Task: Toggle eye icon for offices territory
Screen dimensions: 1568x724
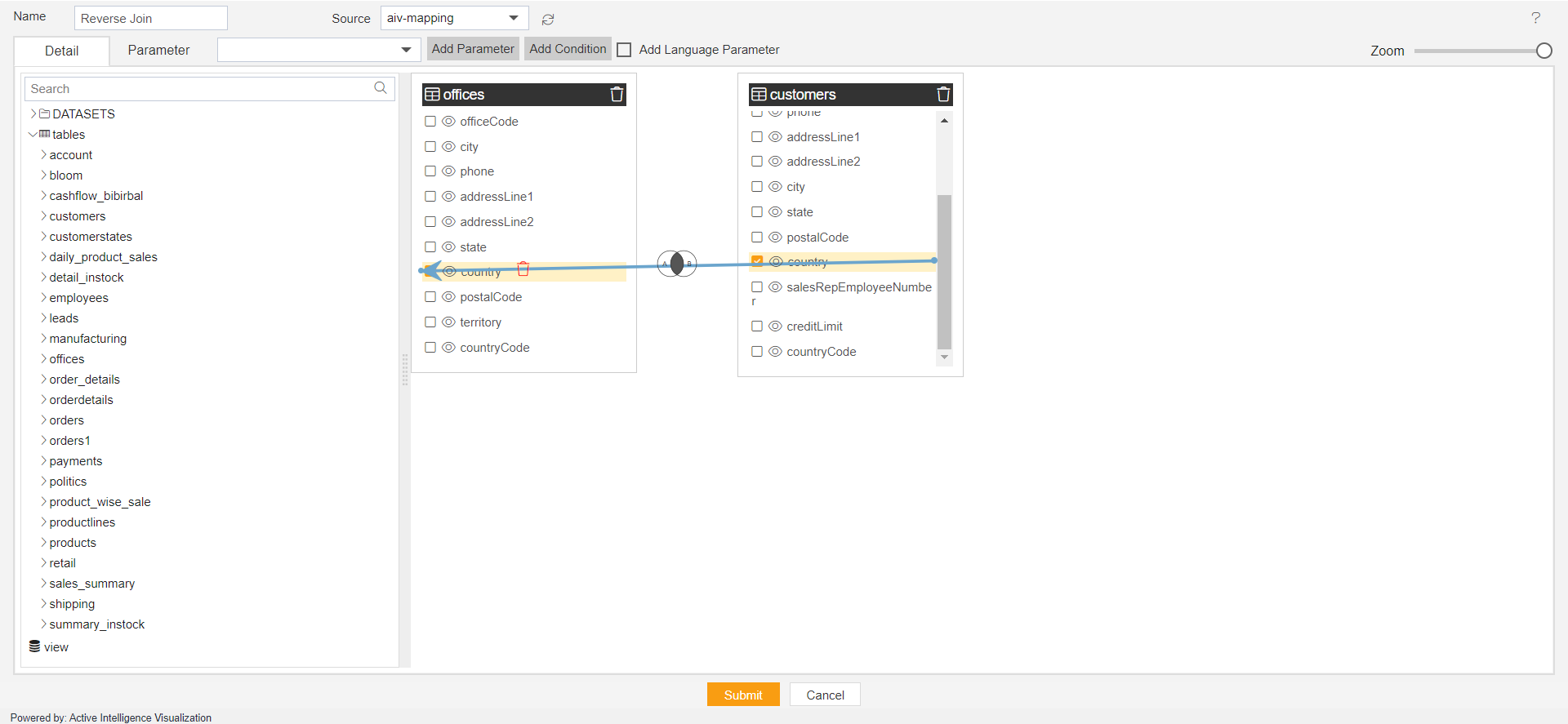Action: [x=448, y=322]
